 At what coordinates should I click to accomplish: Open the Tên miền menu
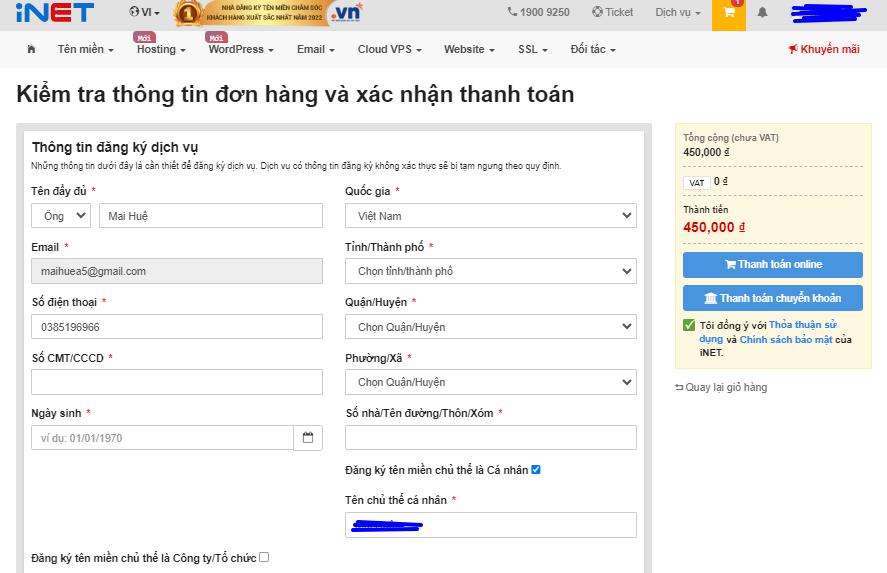pyautogui.click(x=85, y=49)
